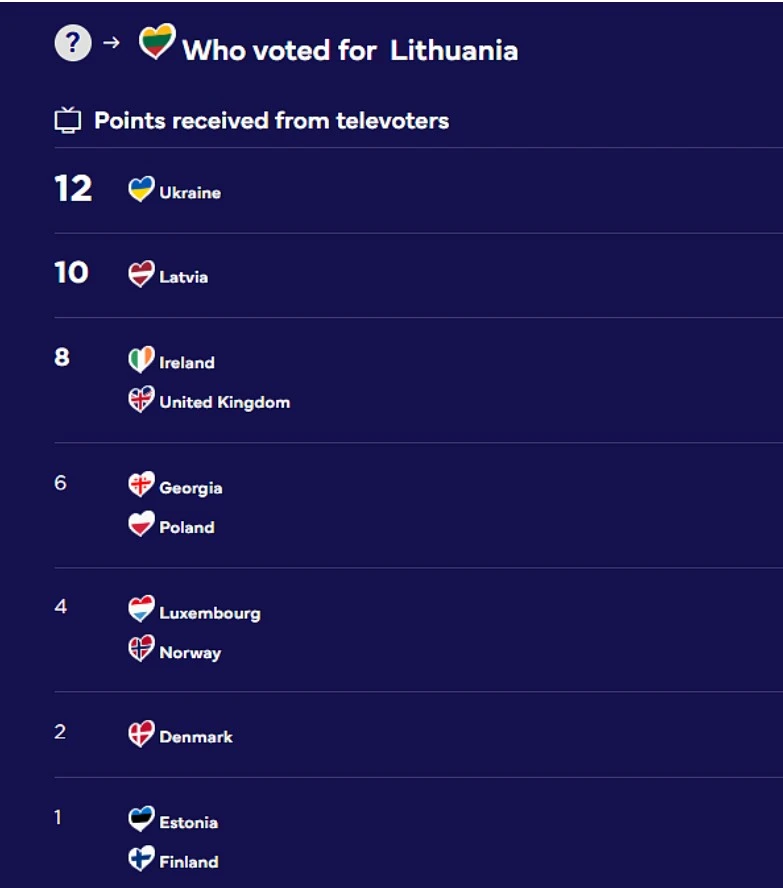Click the Norway heart flag icon

click(x=141, y=648)
